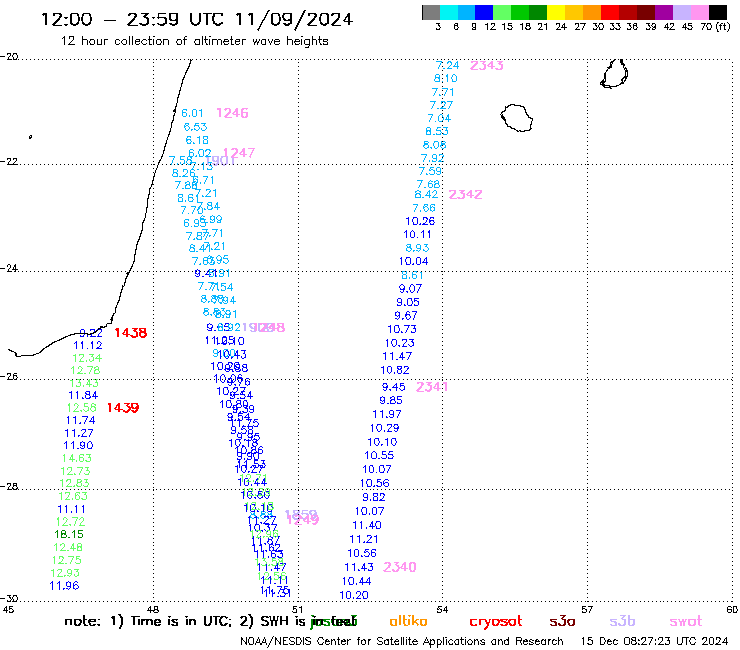Image resolution: width=740 pixels, height=650 pixels.
Task: Click the wave height value '9.22'
Action: [x=91, y=333]
